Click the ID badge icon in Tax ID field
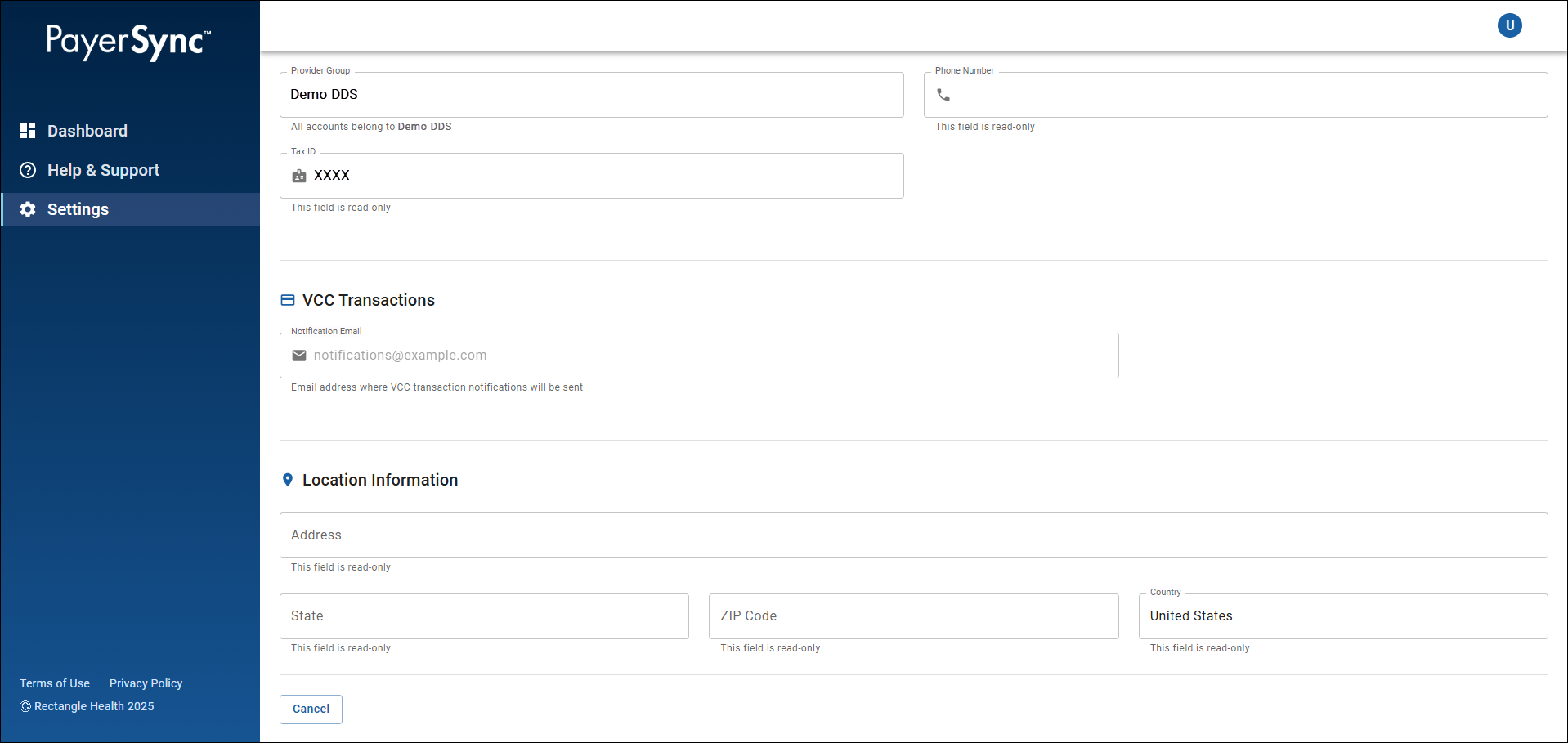 (x=299, y=176)
